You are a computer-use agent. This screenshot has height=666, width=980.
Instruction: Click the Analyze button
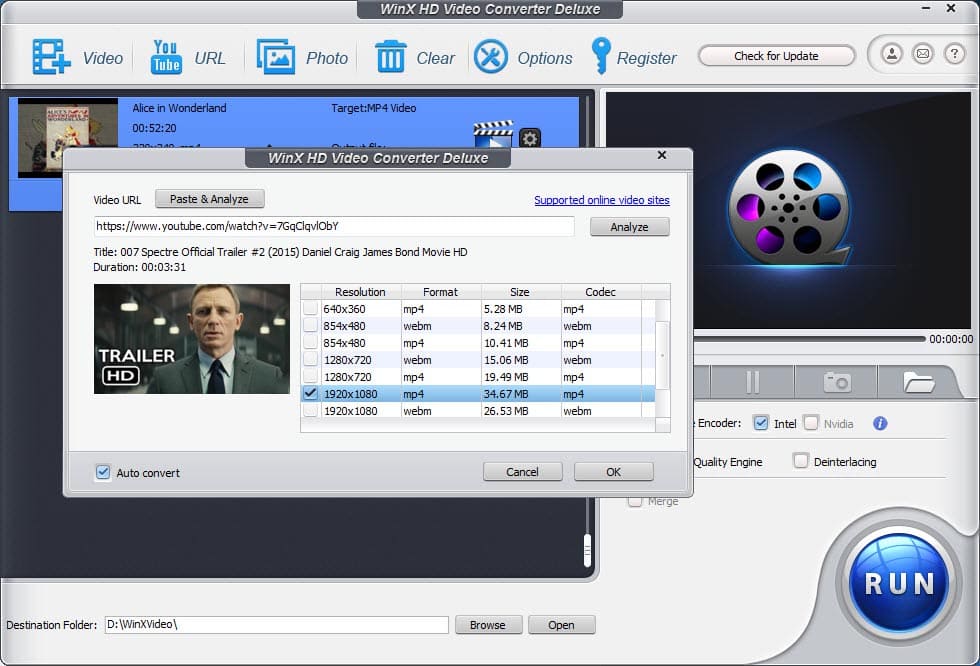point(629,227)
